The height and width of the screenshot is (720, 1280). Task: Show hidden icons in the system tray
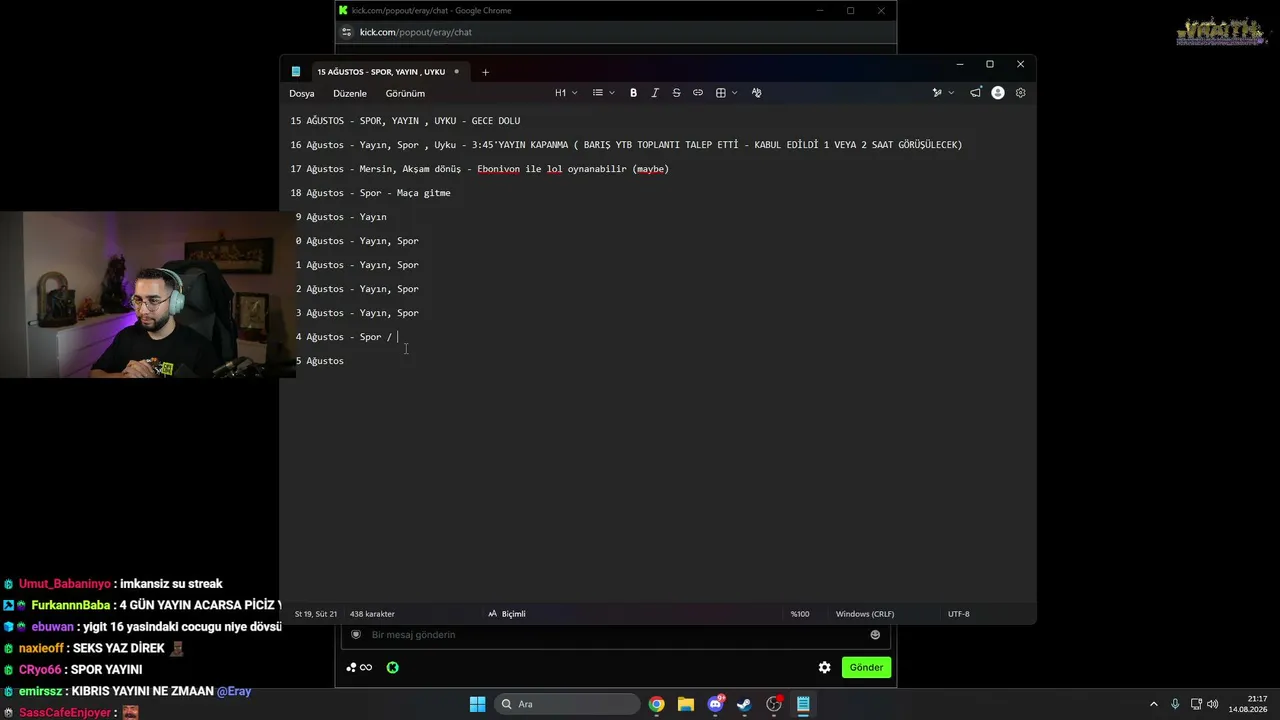(x=1153, y=704)
